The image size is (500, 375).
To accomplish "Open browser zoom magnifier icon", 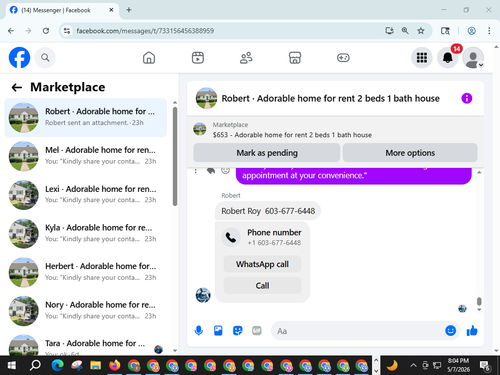I will click(x=405, y=31).
